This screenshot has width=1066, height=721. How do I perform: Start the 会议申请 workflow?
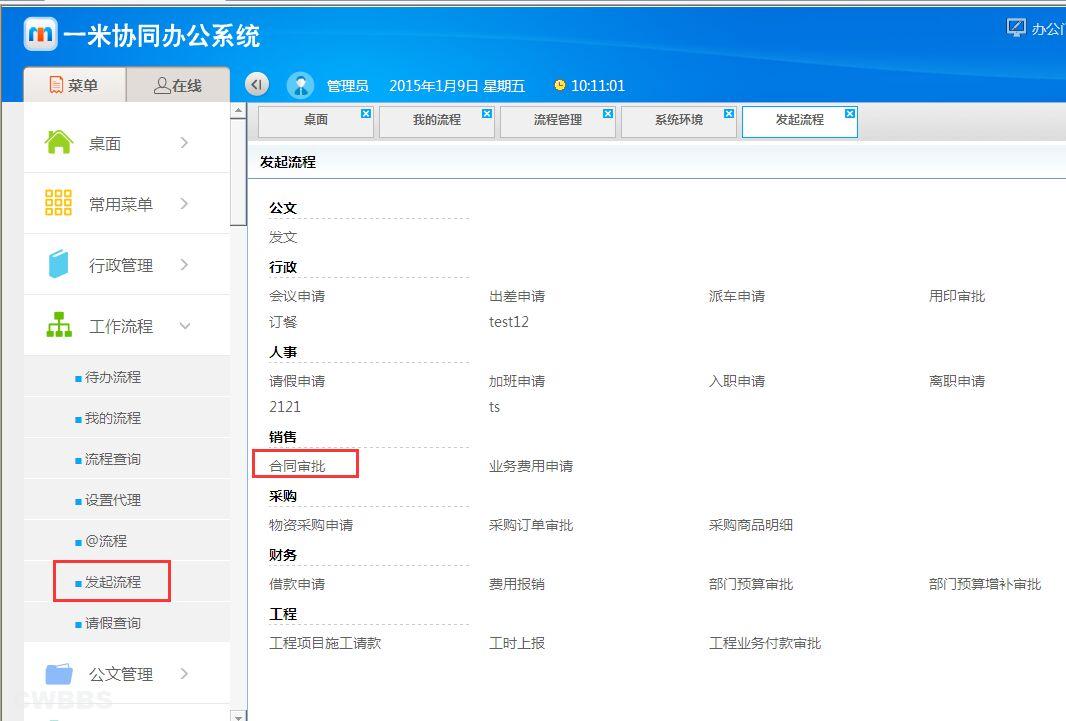(x=297, y=296)
